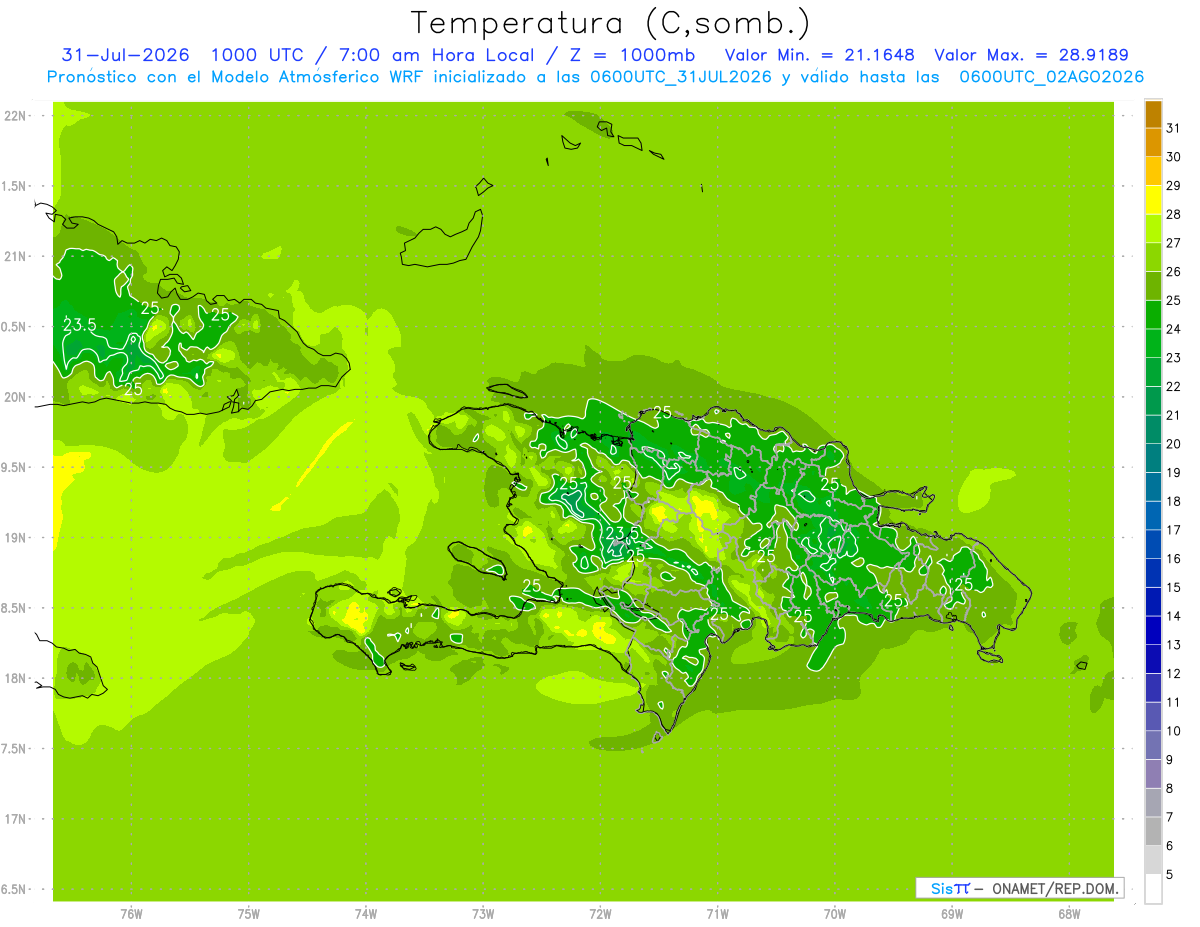Click the 22N latitude axis label
This screenshot has width=1200, height=927.
click(x=16, y=116)
